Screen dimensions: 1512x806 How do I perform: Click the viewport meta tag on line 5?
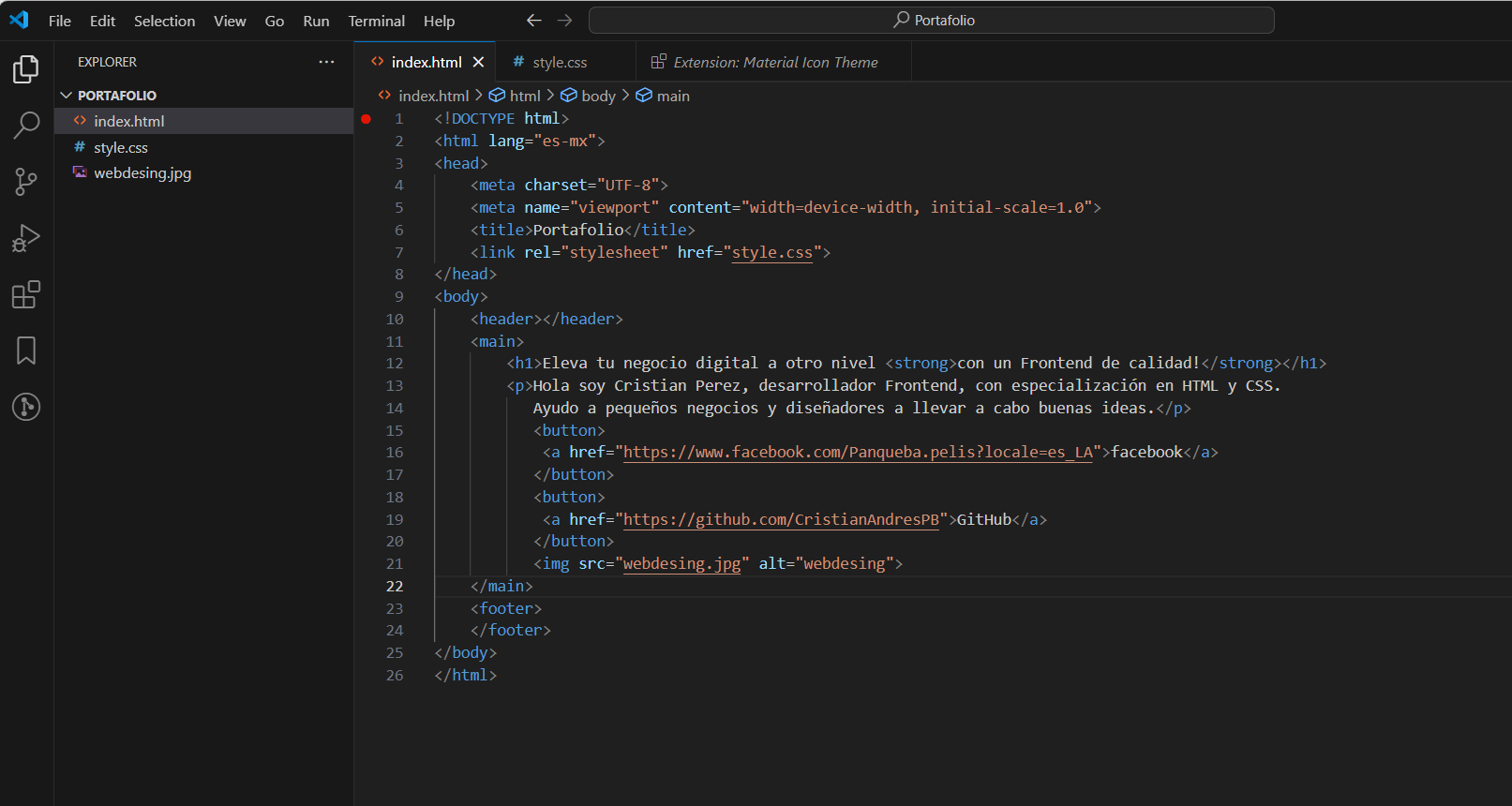pyautogui.click(x=786, y=207)
